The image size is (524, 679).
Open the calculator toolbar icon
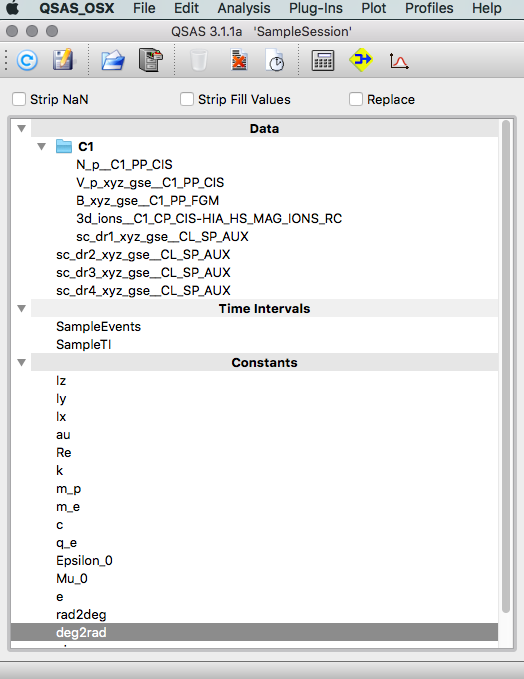click(x=323, y=60)
